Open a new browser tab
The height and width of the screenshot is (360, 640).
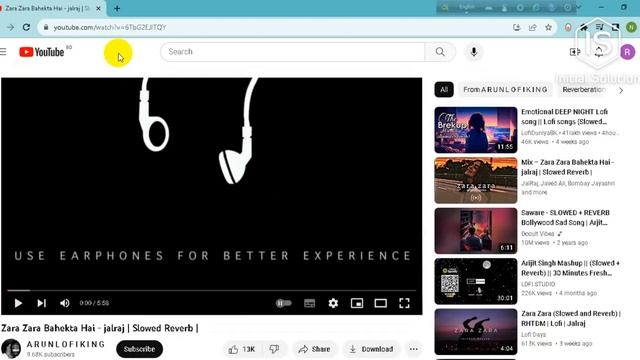point(117,8)
